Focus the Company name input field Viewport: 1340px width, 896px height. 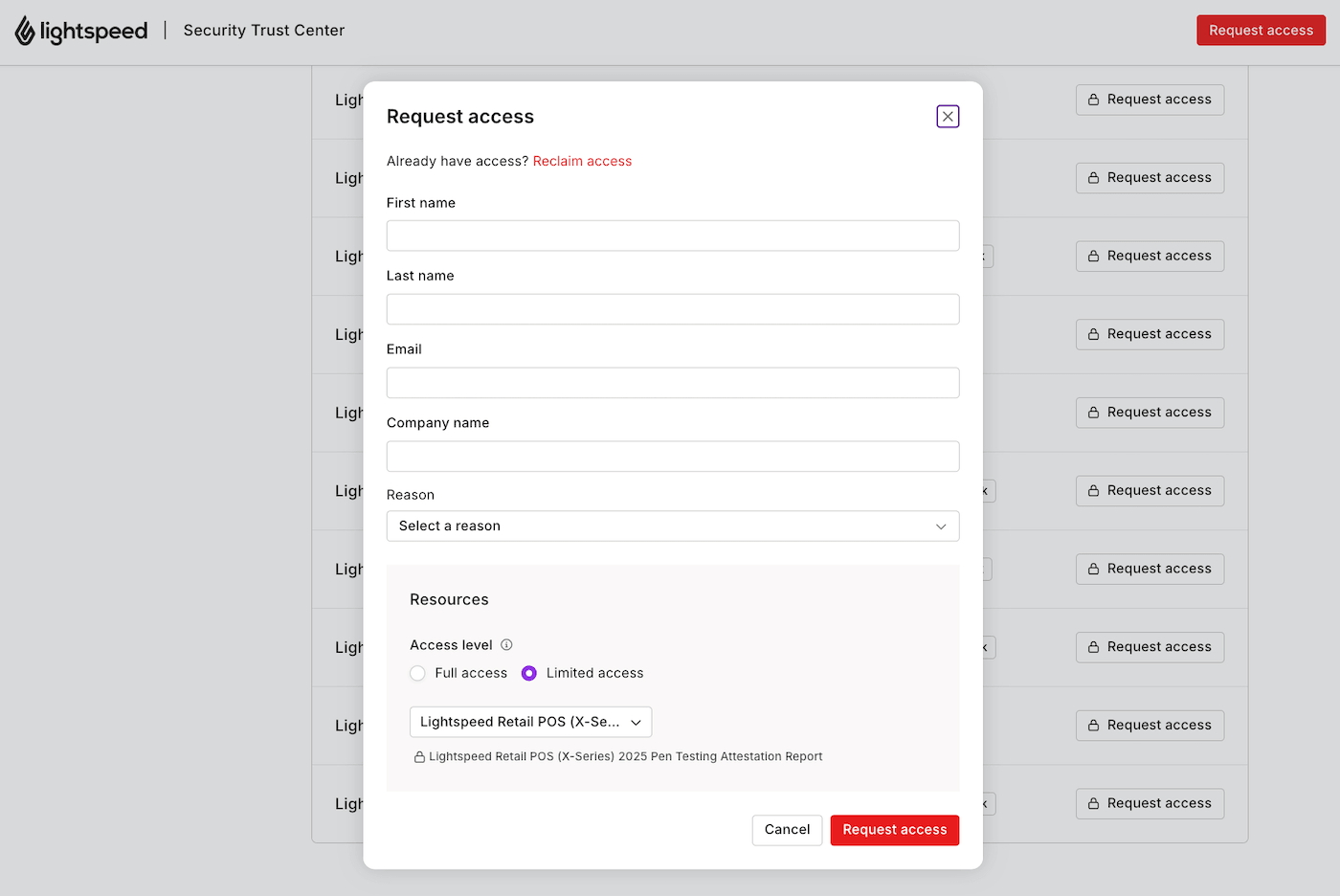673,457
